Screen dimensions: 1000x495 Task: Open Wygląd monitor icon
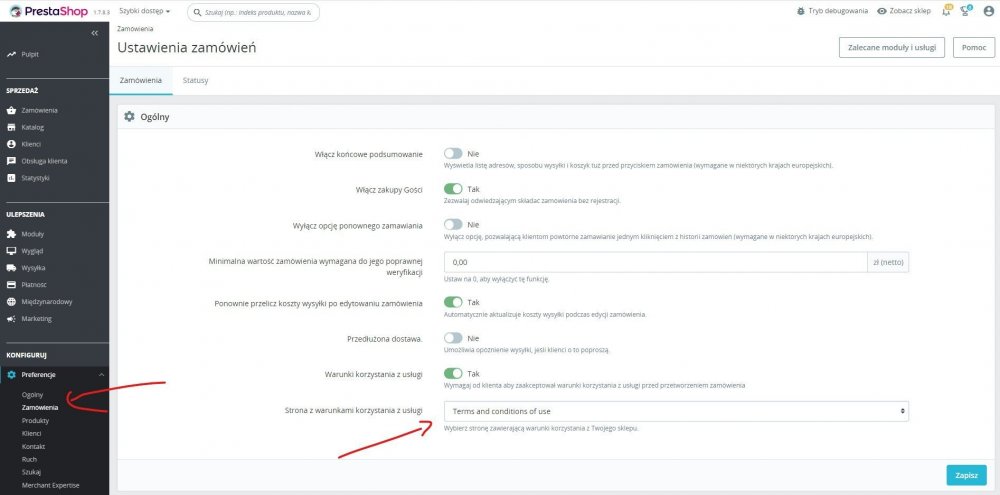point(11,251)
